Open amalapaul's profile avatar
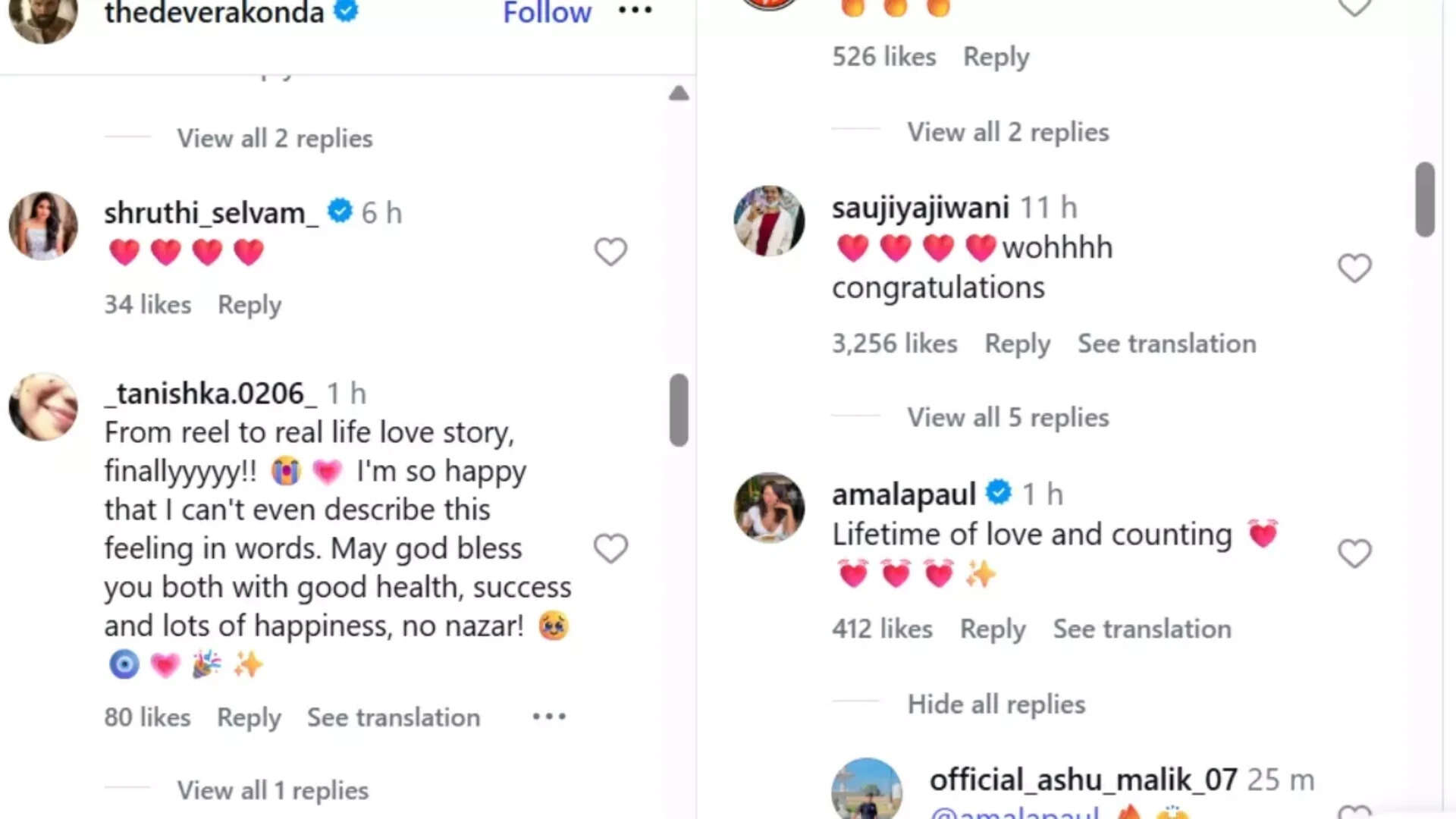Image resolution: width=1456 pixels, height=819 pixels. tap(769, 507)
